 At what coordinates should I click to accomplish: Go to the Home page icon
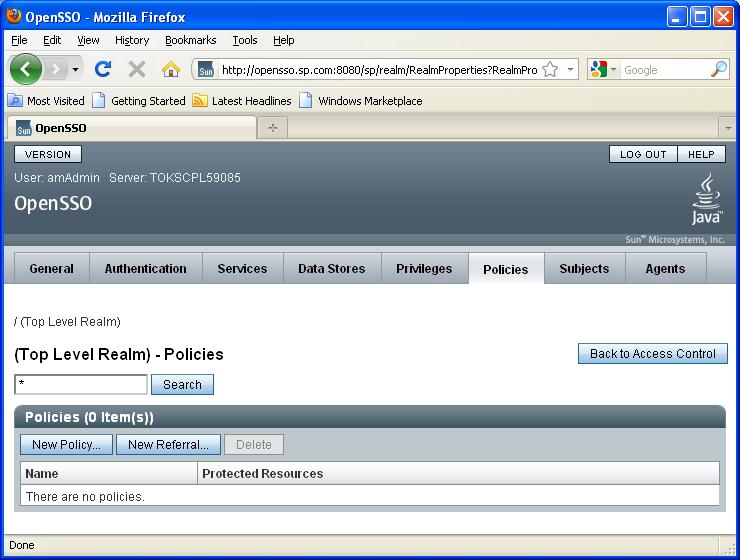(171, 70)
